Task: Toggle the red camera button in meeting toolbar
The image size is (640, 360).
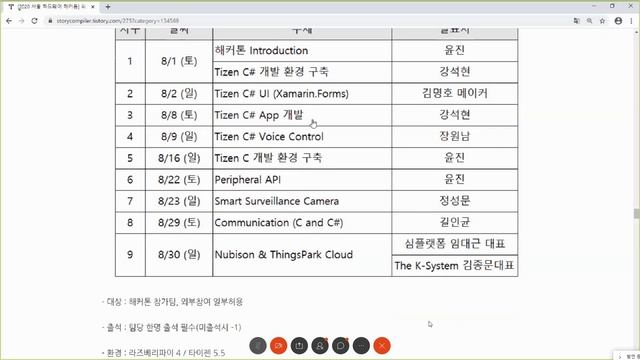Action: pos(279,346)
